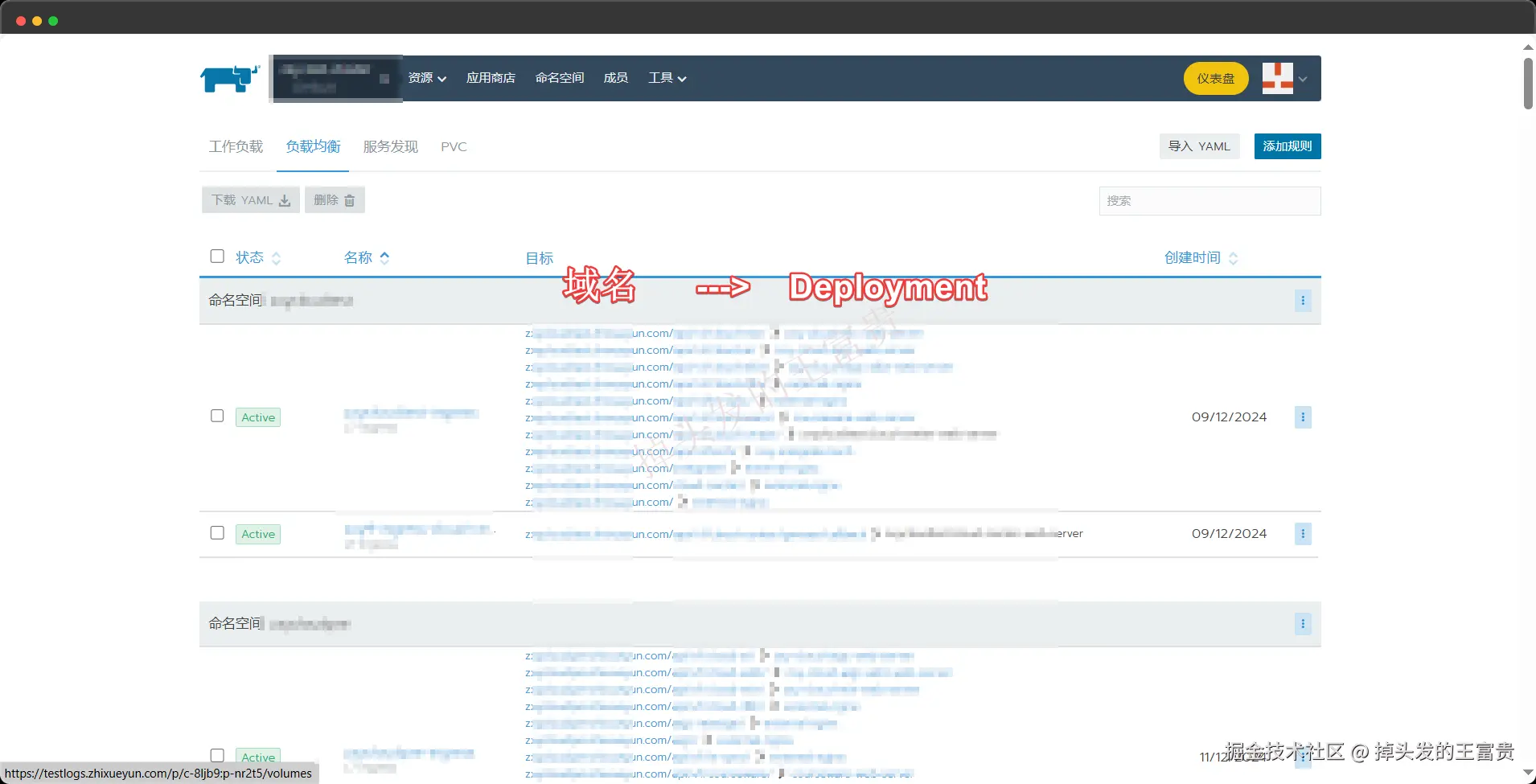Click the yellow 仪表盘 button
This screenshot has width=1536, height=784.
tap(1216, 78)
